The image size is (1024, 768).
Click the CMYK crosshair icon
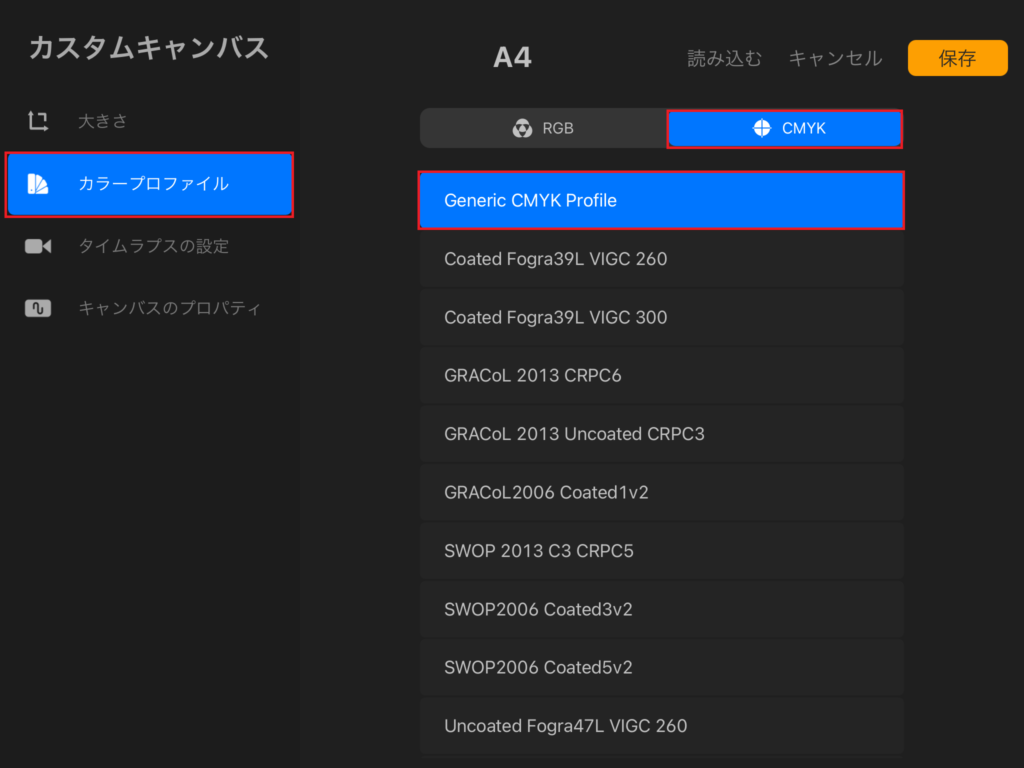pyautogui.click(x=761, y=128)
